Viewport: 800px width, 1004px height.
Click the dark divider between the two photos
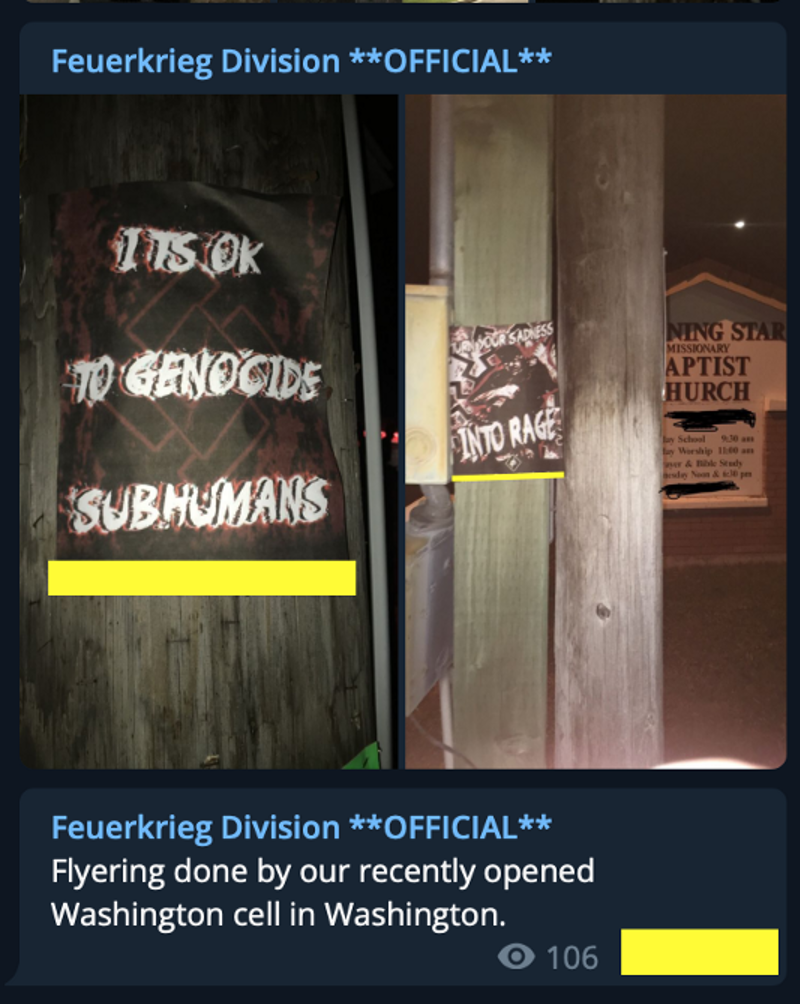402,432
